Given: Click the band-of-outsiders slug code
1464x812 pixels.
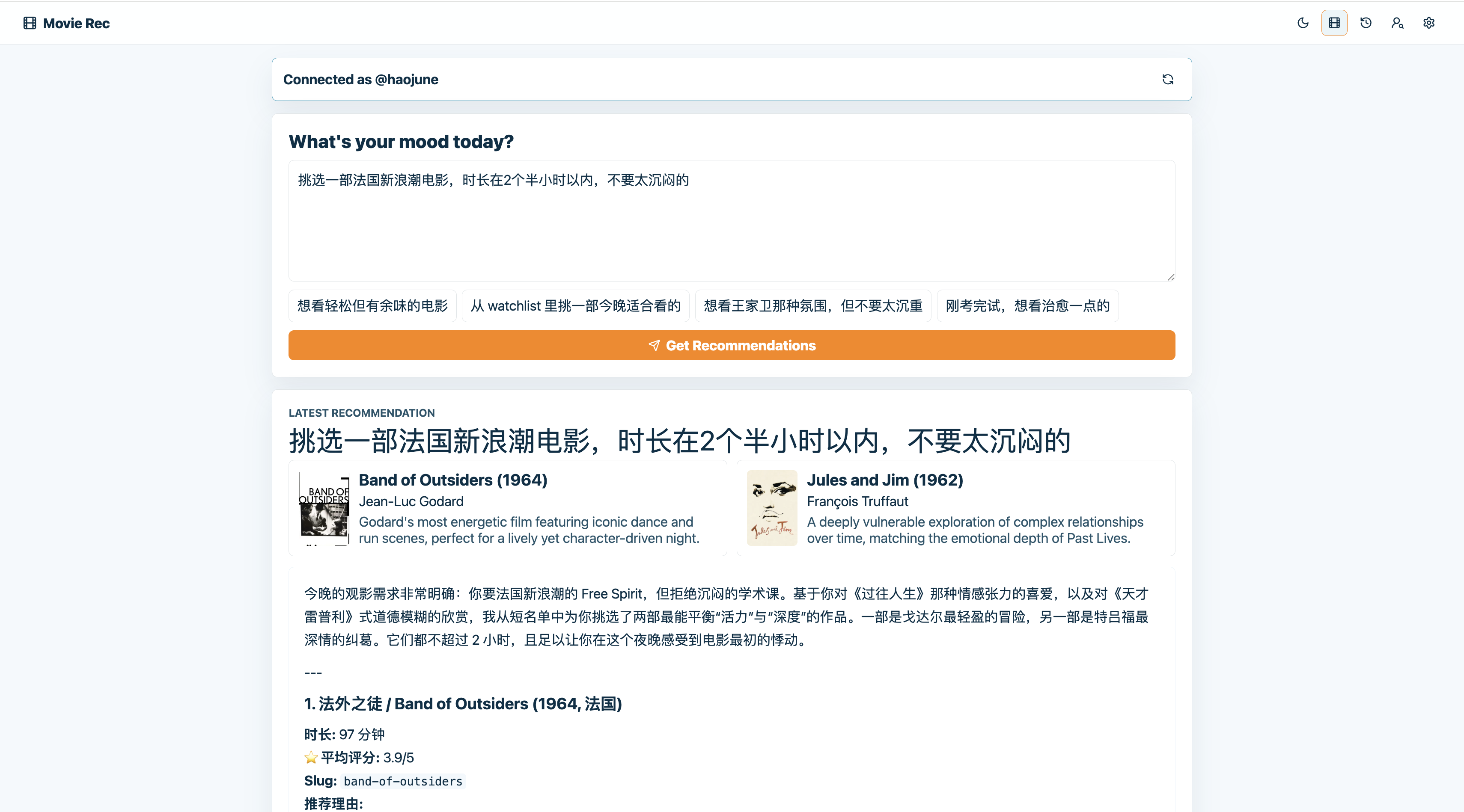Looking at the screenshot, I should (403, 781).
